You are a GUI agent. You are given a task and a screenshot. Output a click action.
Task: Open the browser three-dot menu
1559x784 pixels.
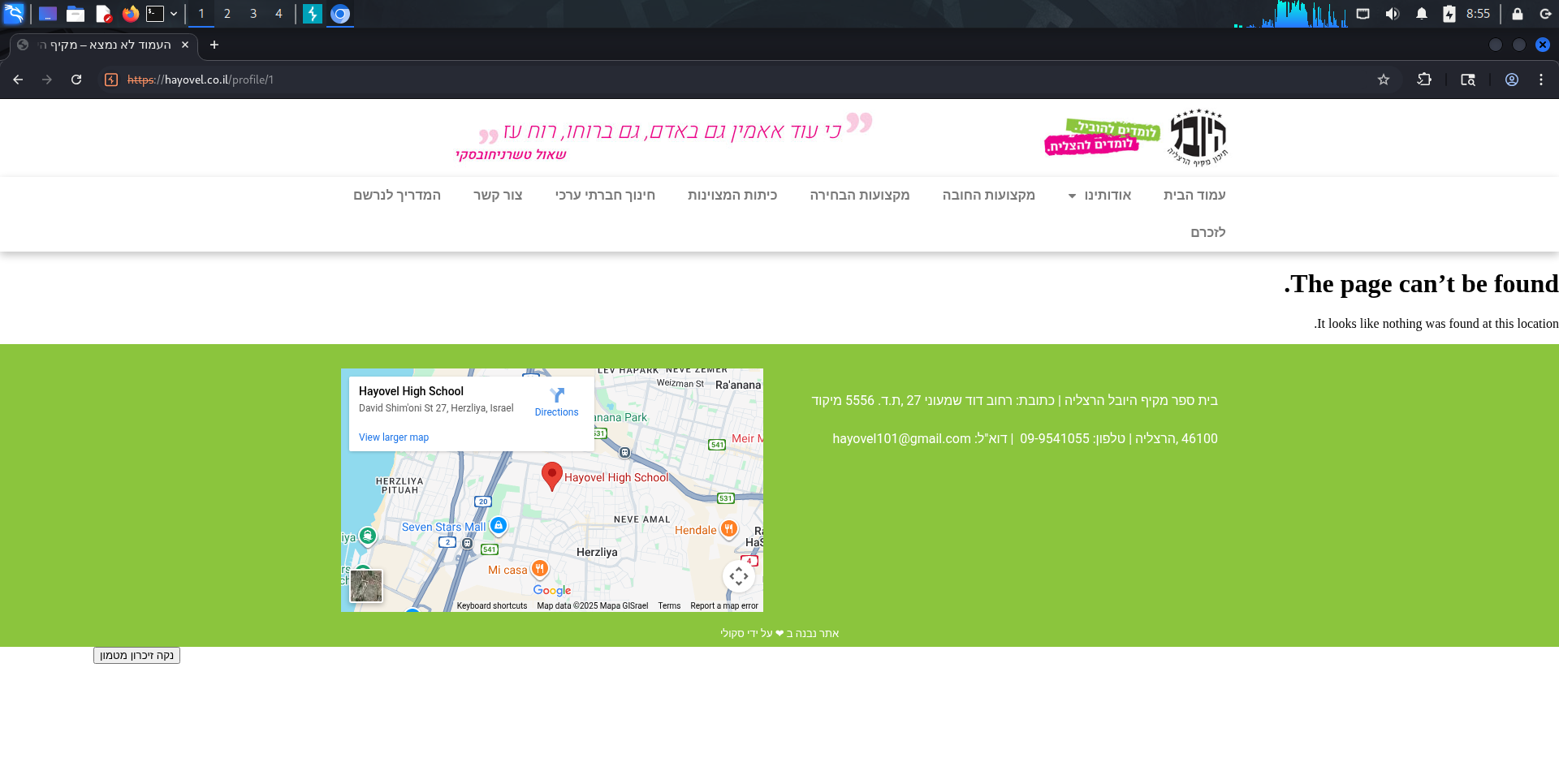[x=1541, y=80]
